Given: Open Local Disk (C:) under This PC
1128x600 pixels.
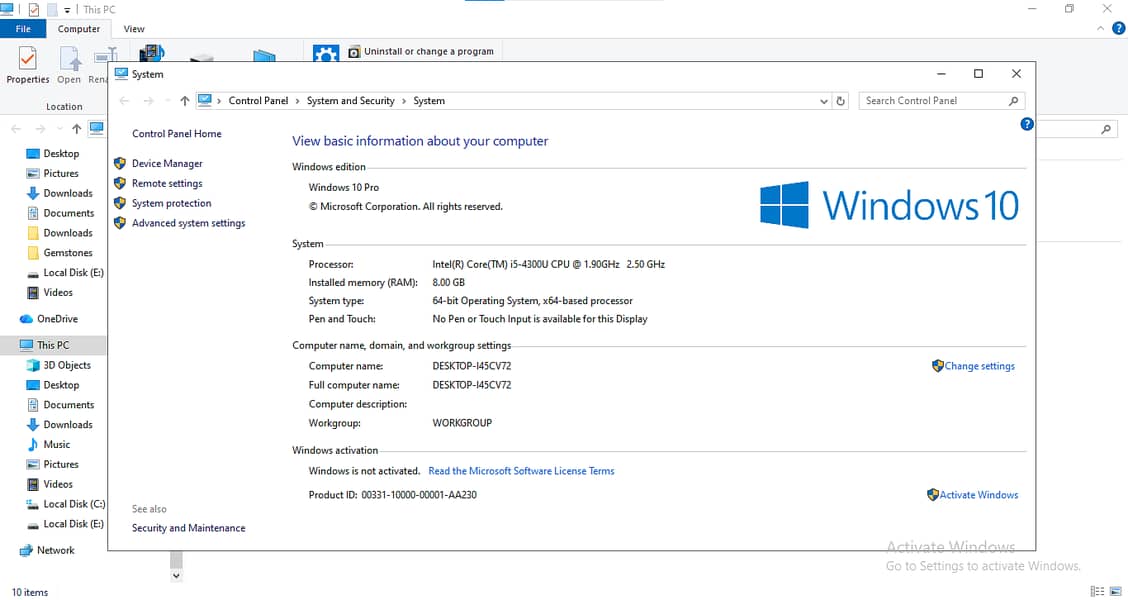Looking at the screenshot, I should [x=73, y=504].
